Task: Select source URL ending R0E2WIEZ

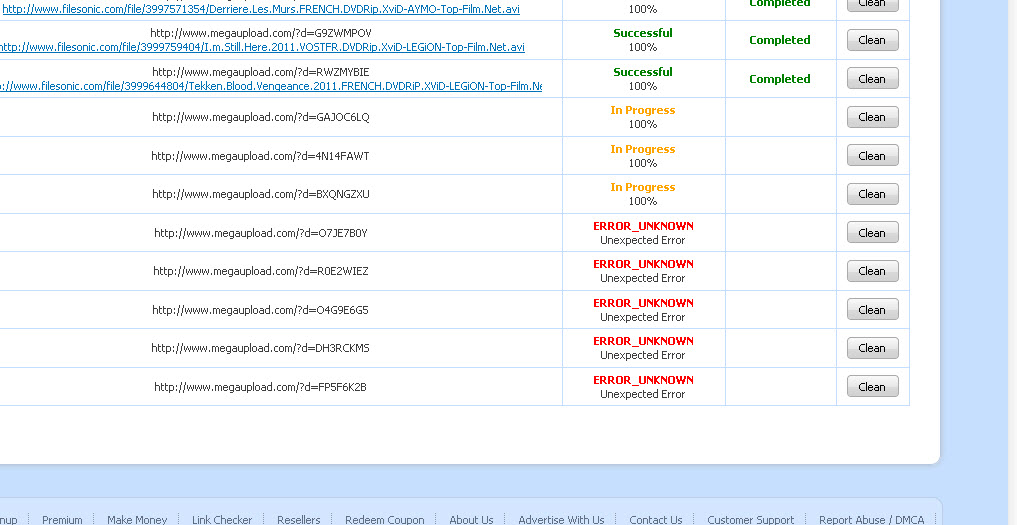Action: pyautogui.click(x=261, y=271)
